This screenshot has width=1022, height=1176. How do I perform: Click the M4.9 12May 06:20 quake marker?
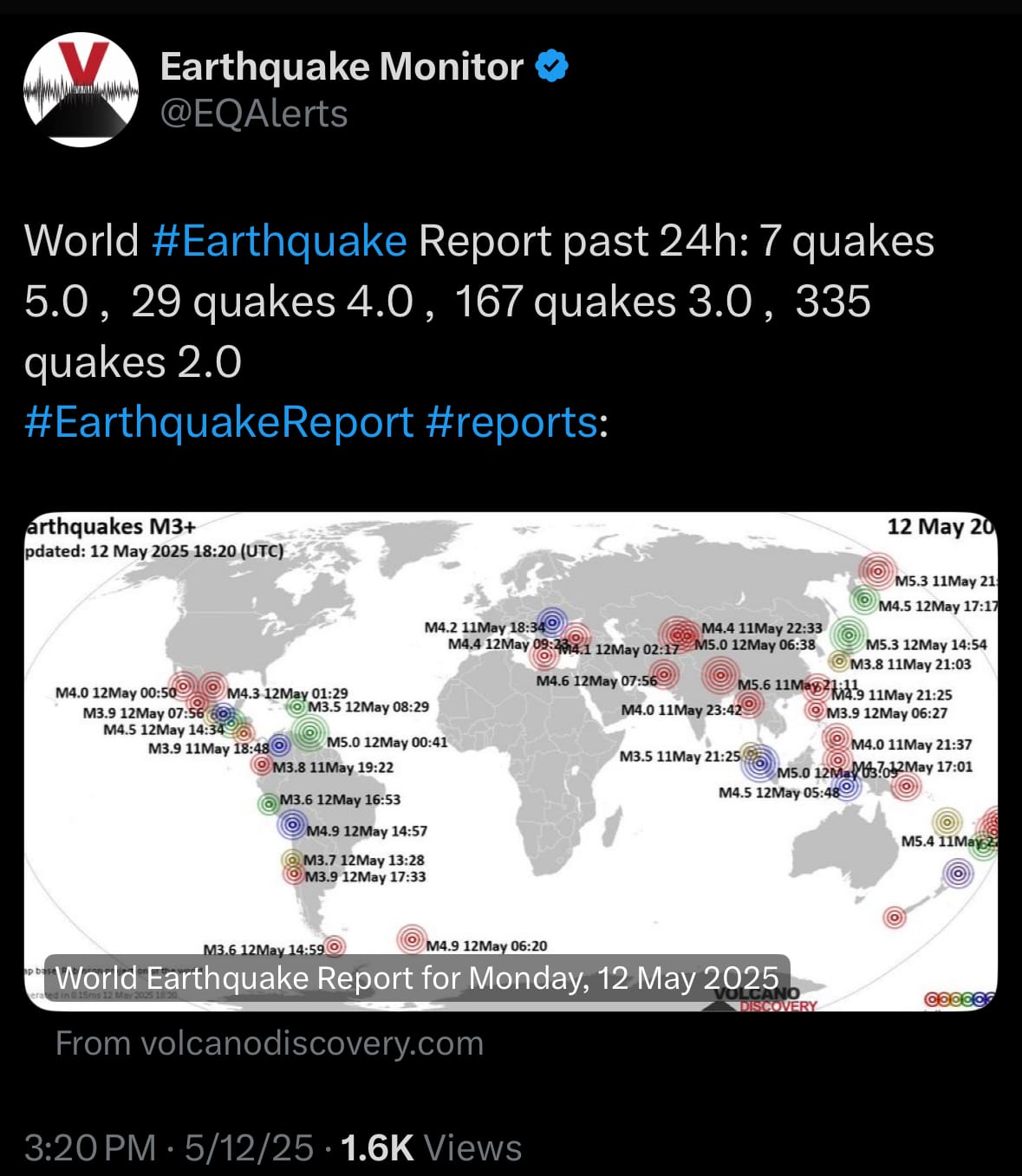coord(413,939)
